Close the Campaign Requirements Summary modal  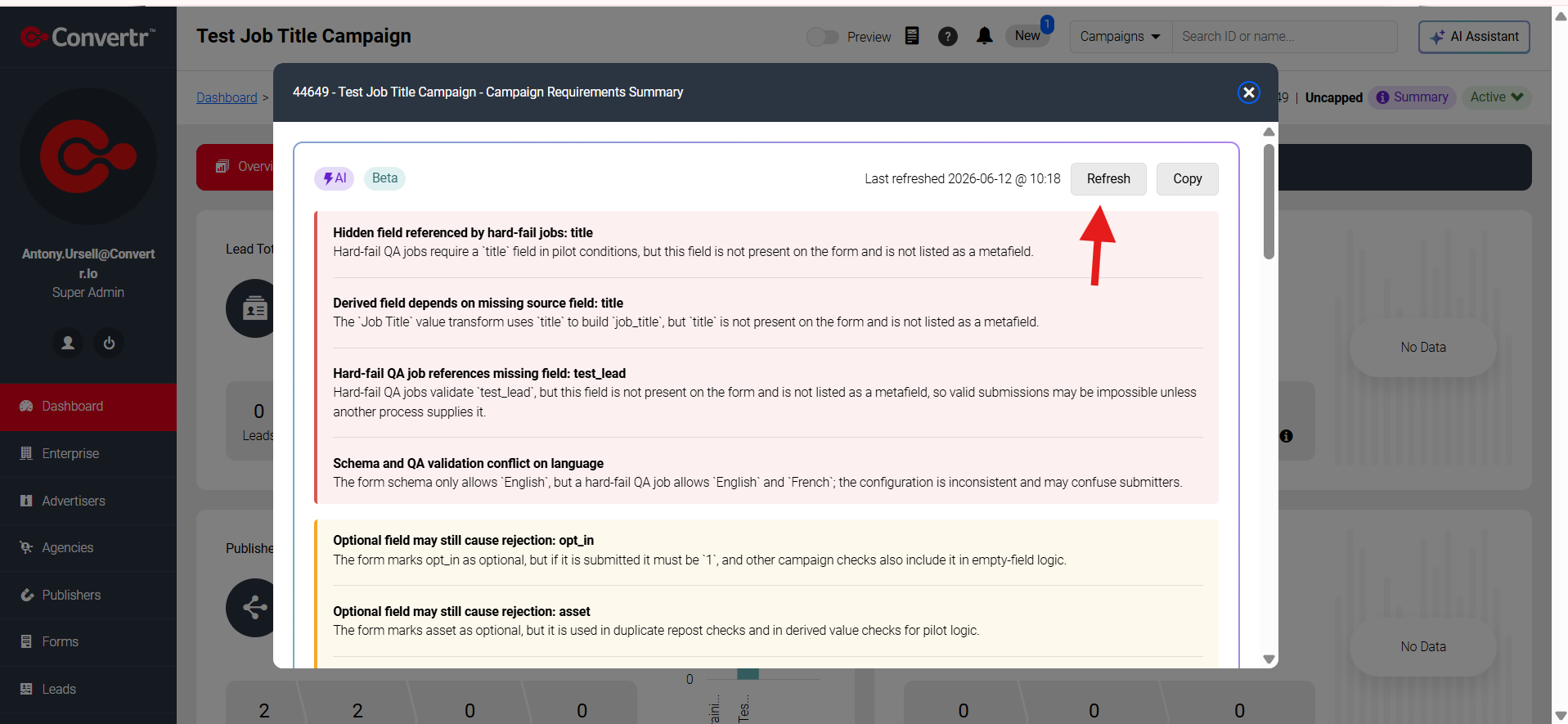(x=1248, y=92)
